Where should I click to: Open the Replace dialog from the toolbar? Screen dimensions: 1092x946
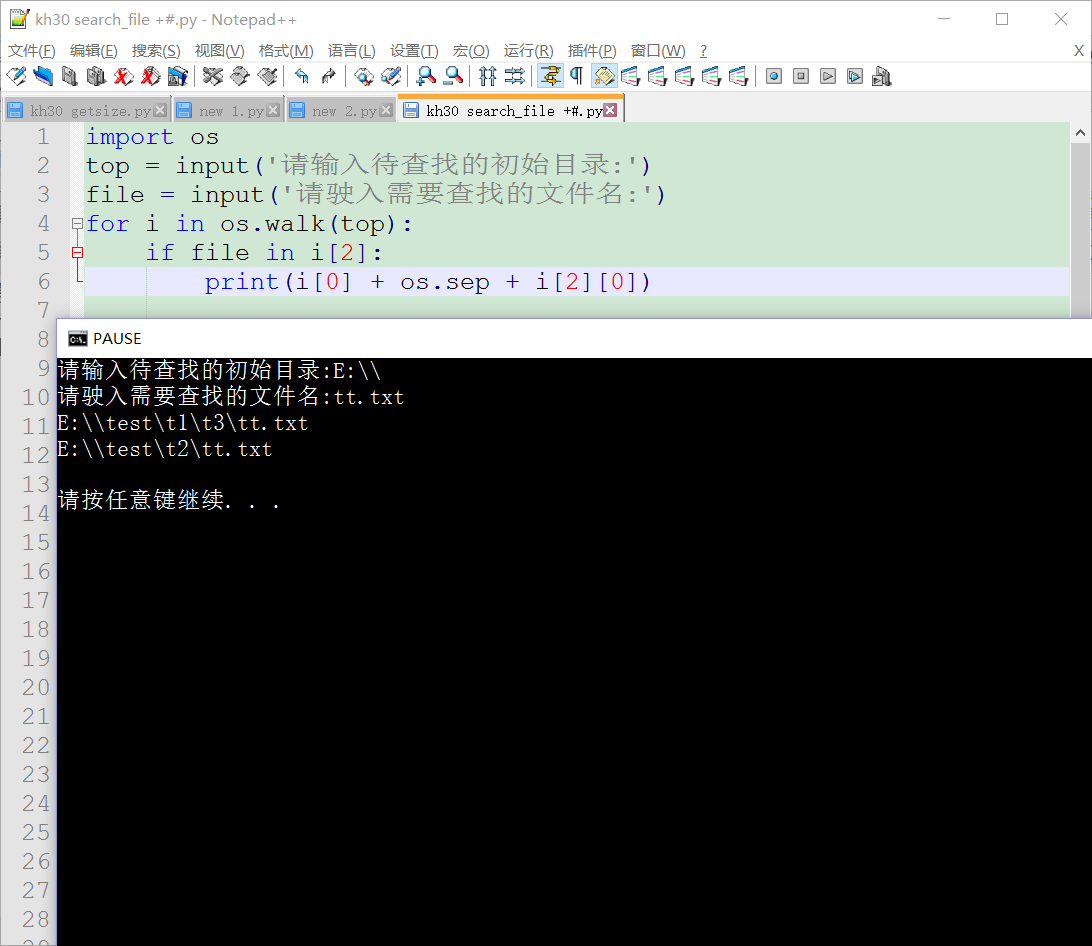pyautogui.click(x=390, y=76)
